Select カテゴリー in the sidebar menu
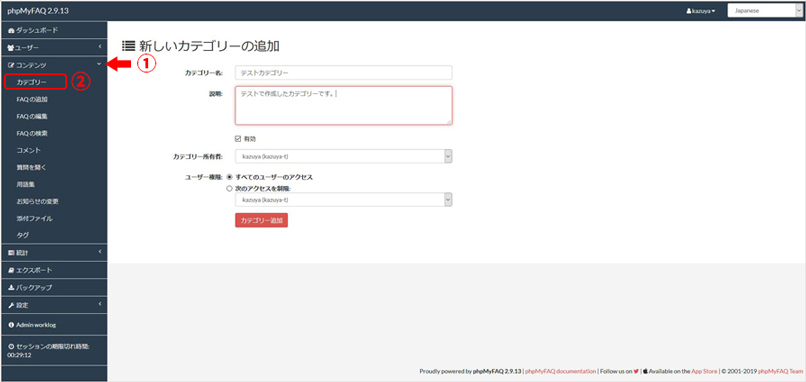This screenshot has height=382, width=806. coord(31,82)
